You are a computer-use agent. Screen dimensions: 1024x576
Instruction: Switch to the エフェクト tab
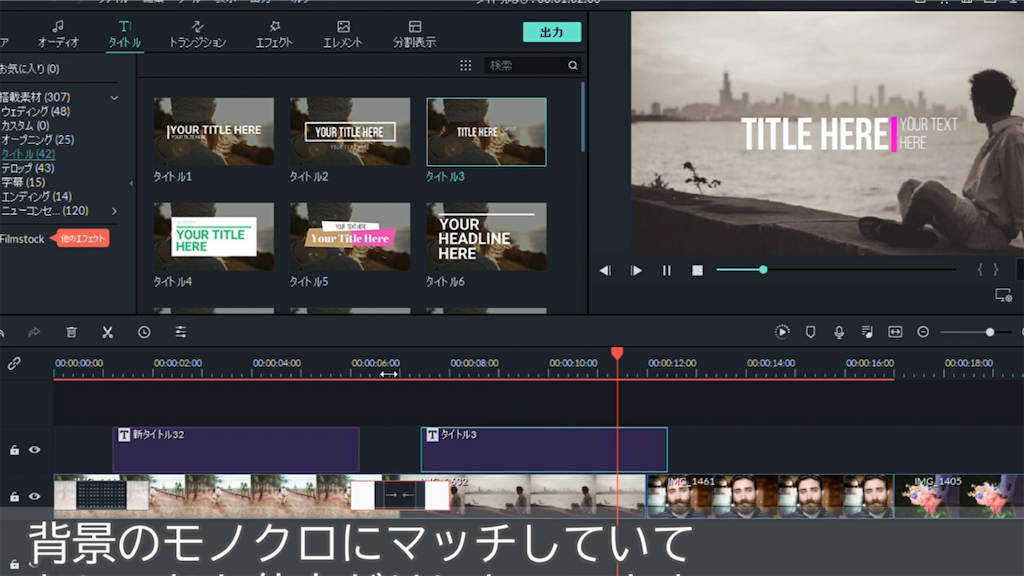click(x=274, y=34)
